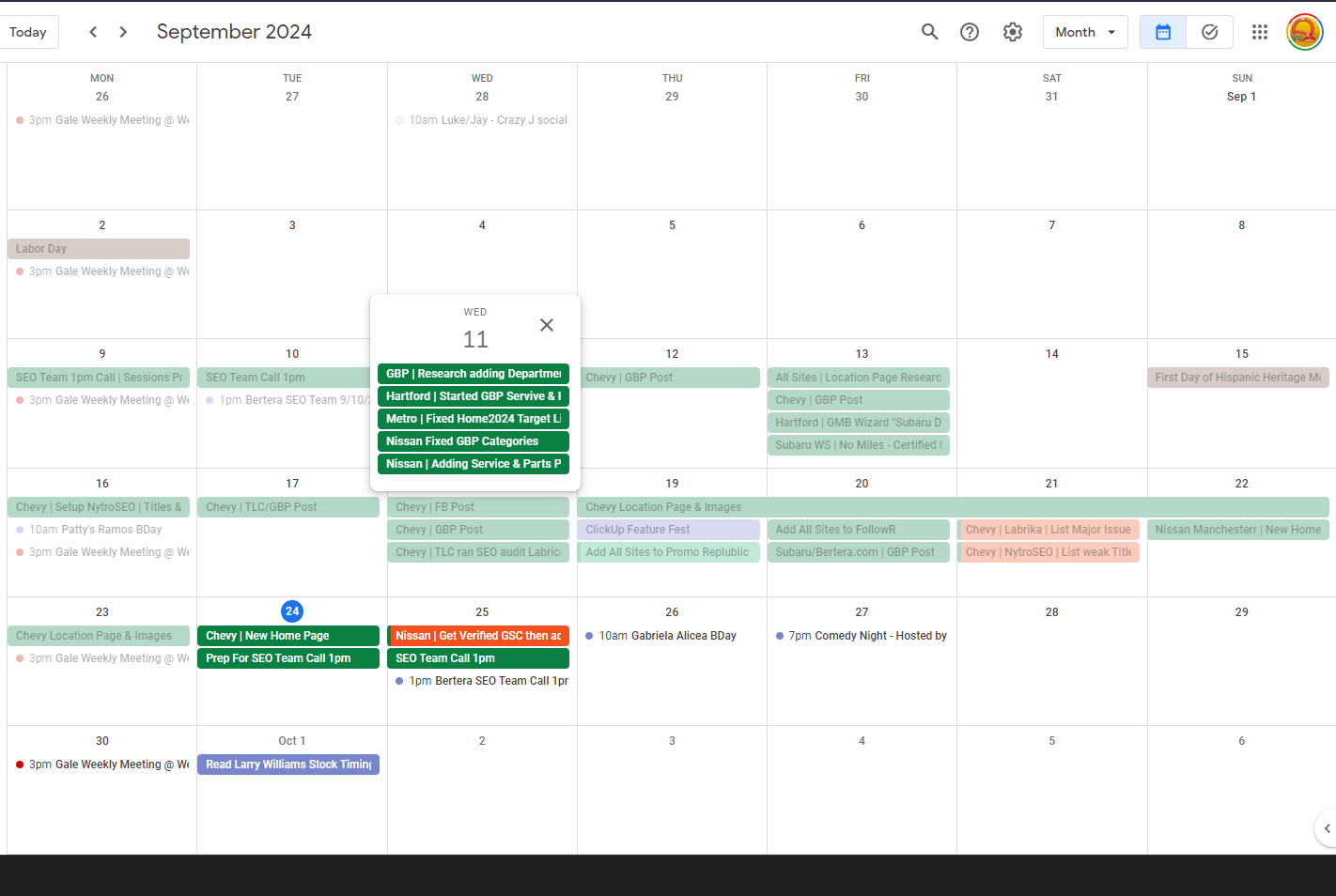Image resolution: width=1336 pixels, height=896 pixels.
Task: Open Chevy TLC ran SEO audit event
Action: 478,552
